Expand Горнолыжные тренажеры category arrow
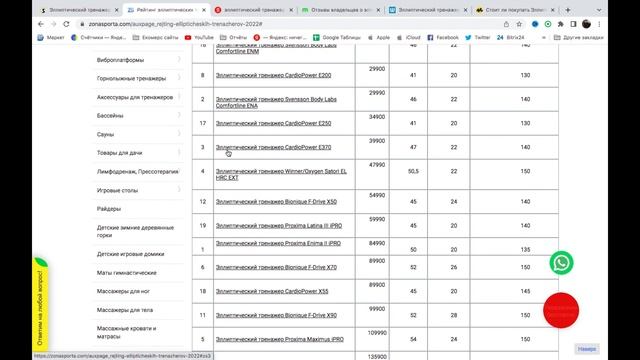 179,78
